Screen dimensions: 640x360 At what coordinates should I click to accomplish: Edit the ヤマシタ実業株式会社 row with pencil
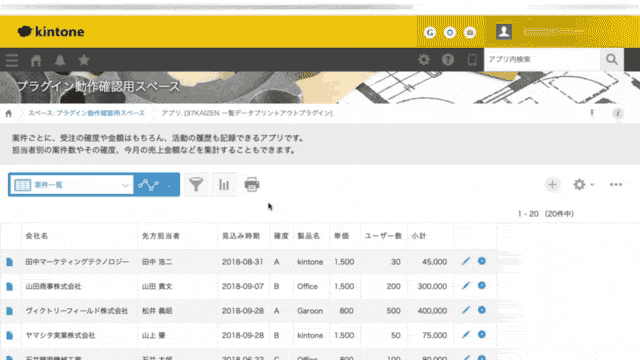(x=466, y=335)
